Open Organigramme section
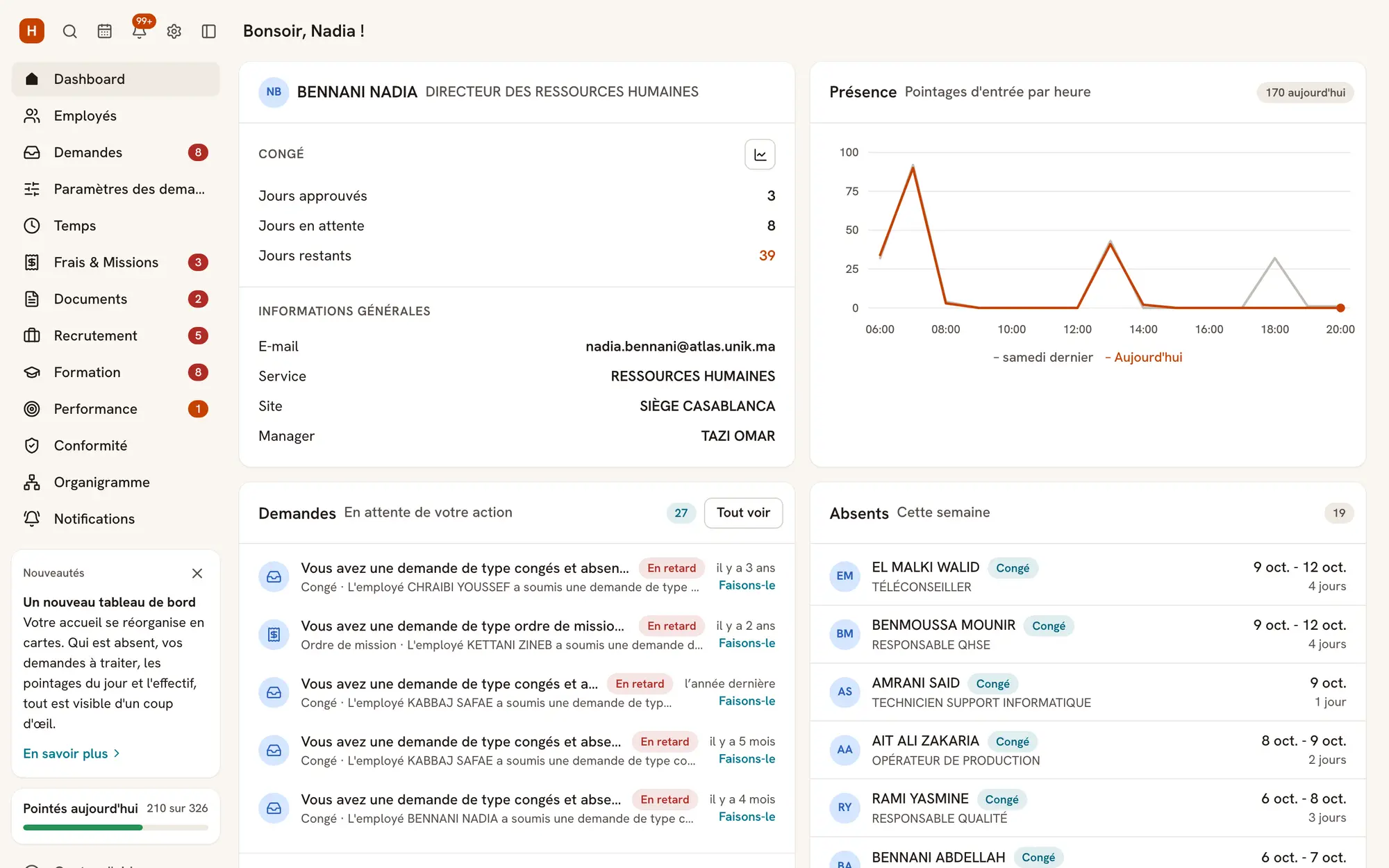1389x868 pixels. pos(116,483)
